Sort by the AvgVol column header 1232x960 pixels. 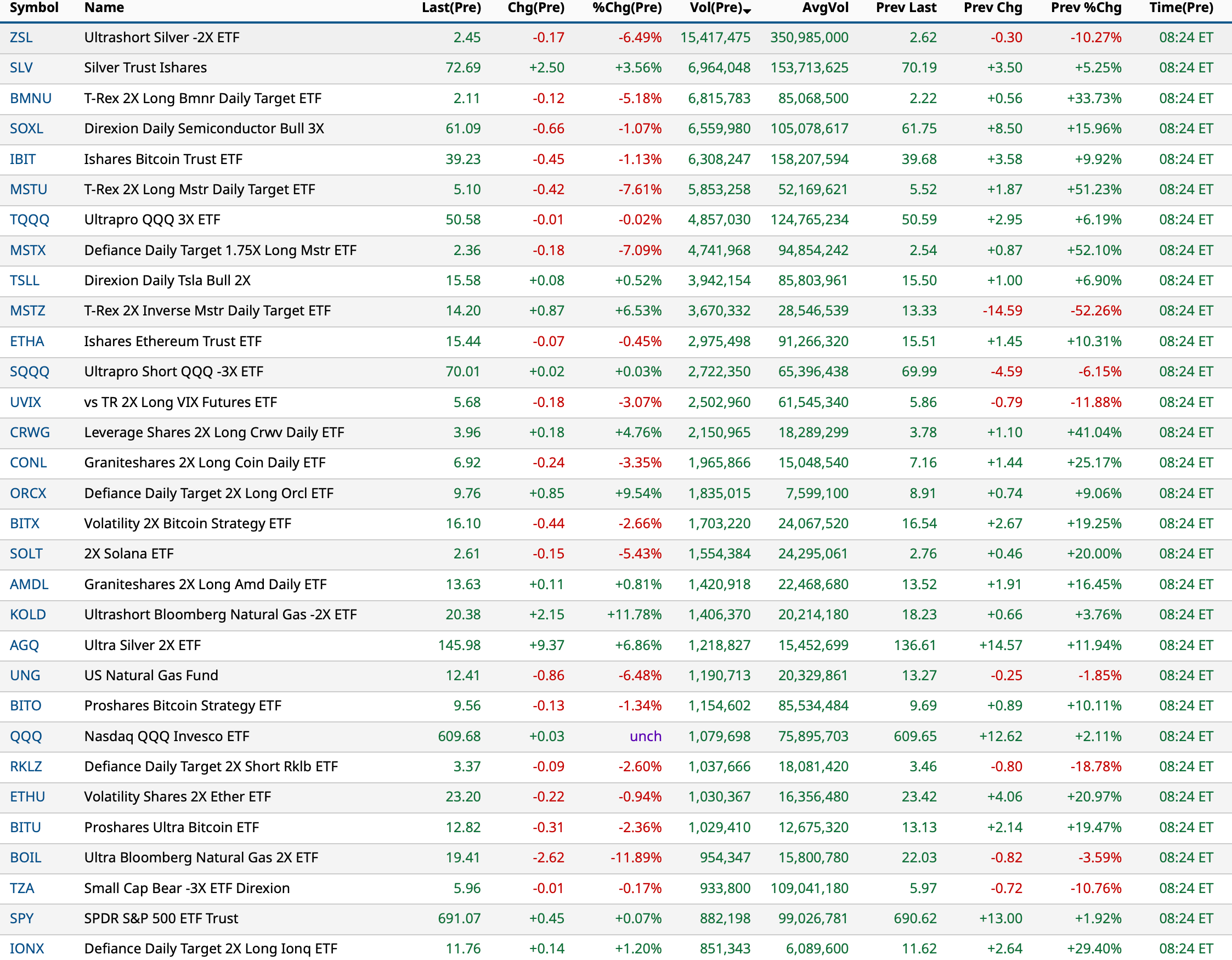coord(825,8)
